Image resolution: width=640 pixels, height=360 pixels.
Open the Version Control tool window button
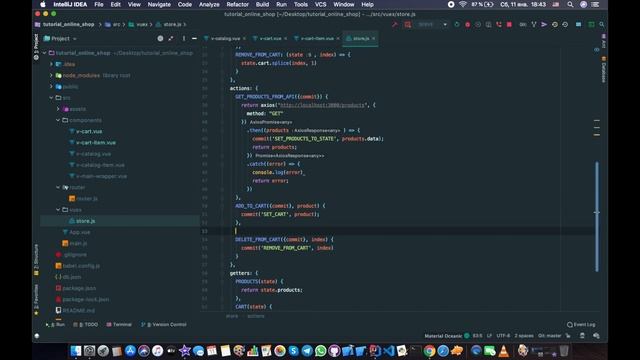point(164,324)
